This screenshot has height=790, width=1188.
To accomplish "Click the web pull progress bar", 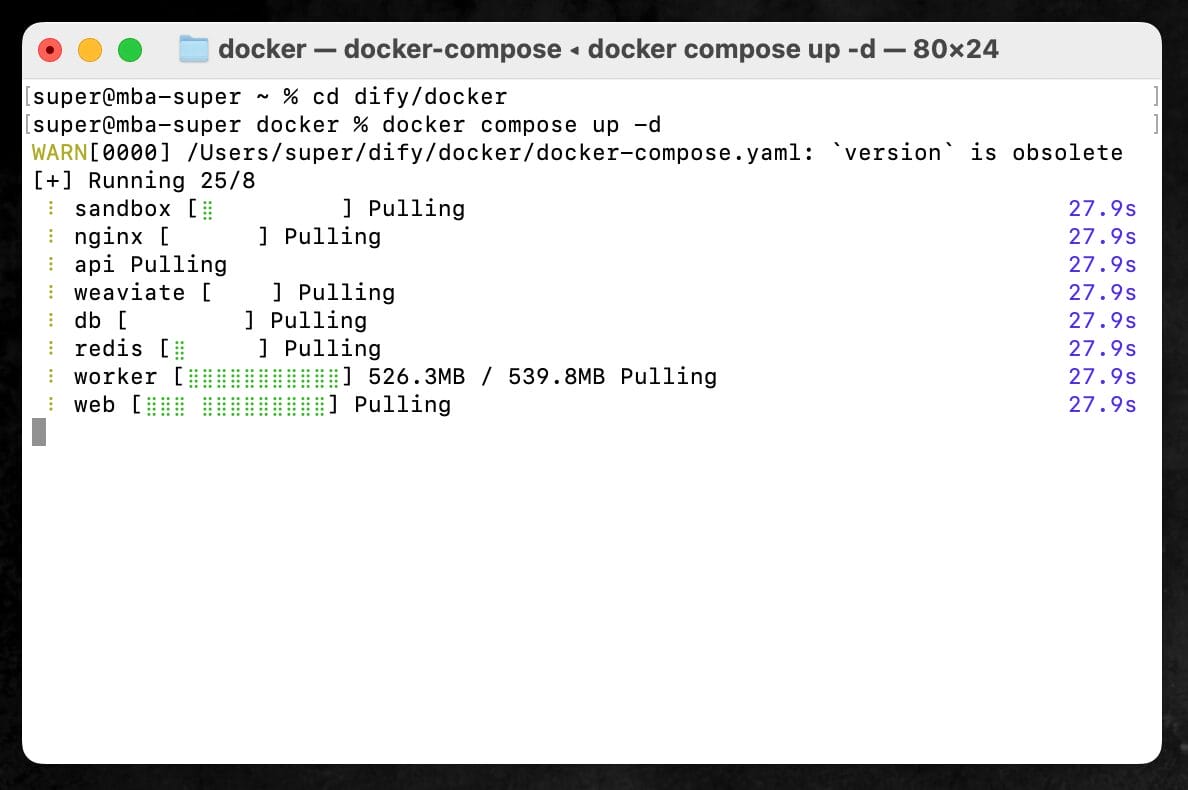I will (234, 405).
